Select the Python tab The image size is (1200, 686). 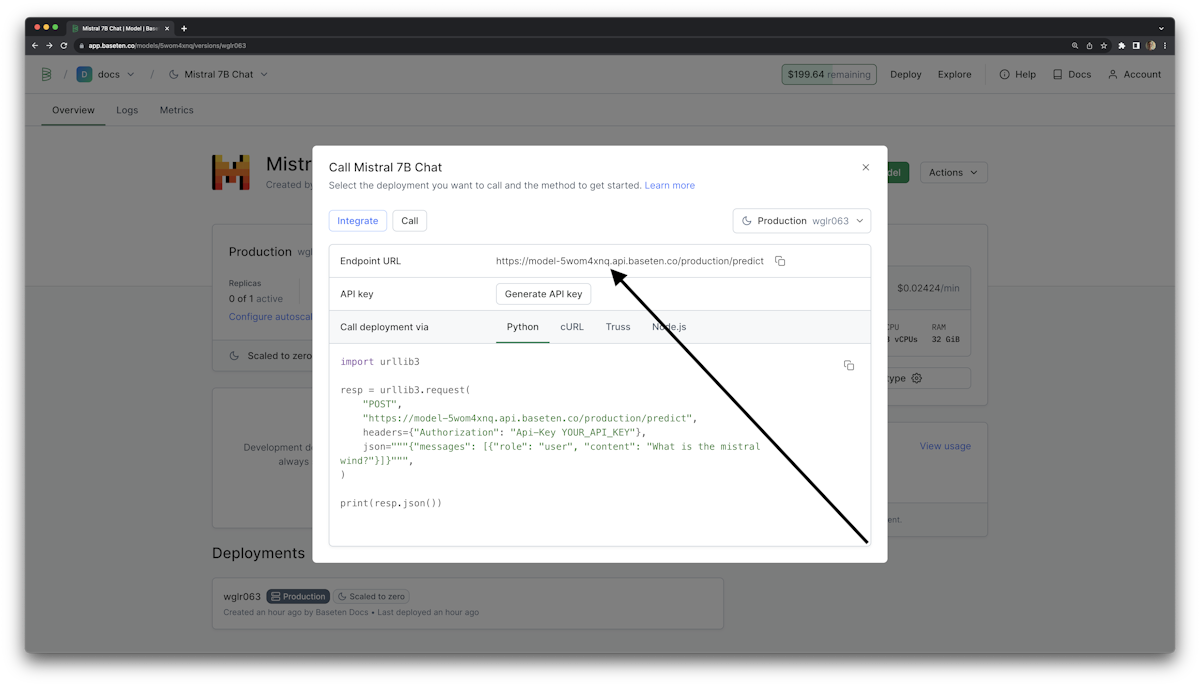pos(523,327)
